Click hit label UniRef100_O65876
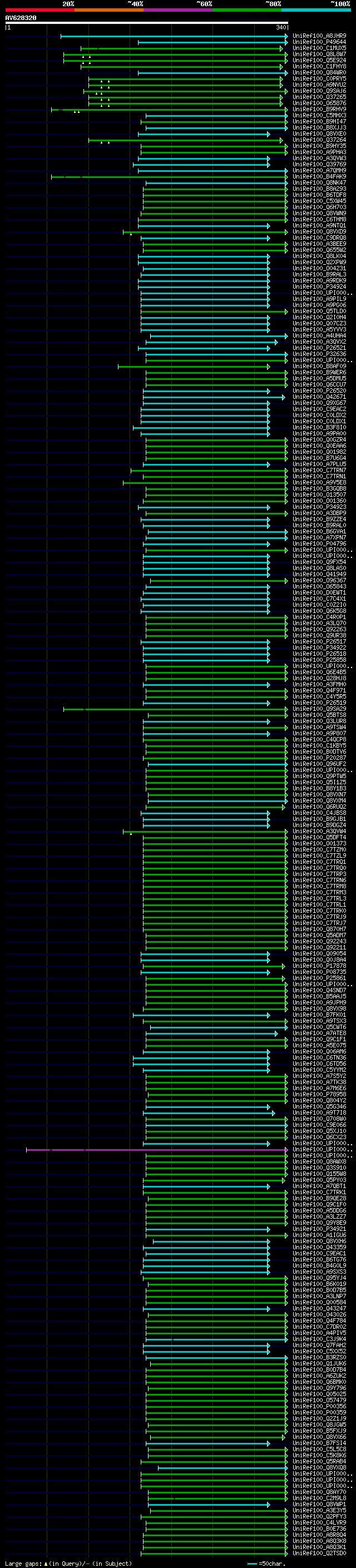Viewport: 356px width, 1568px height. point(319,103)
